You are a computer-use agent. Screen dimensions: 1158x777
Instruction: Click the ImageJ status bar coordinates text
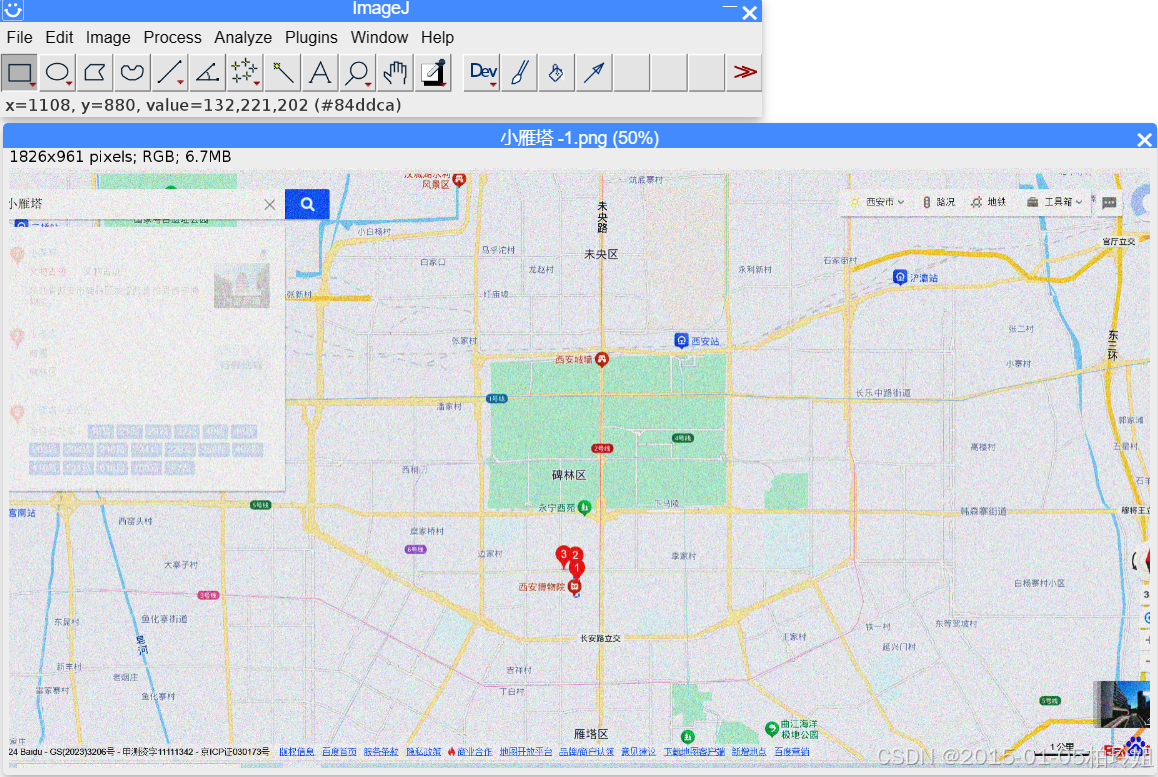click(203, 105)
